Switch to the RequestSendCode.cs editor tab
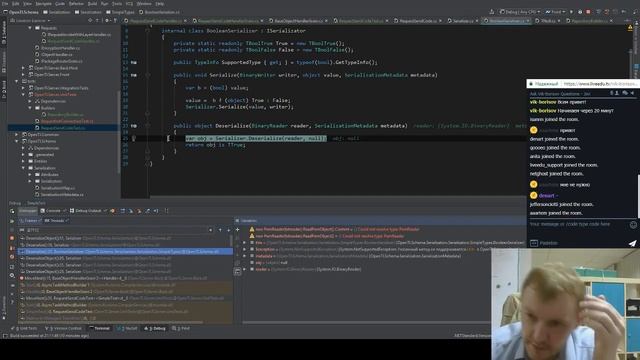640x360 pixels. (418, 20)
